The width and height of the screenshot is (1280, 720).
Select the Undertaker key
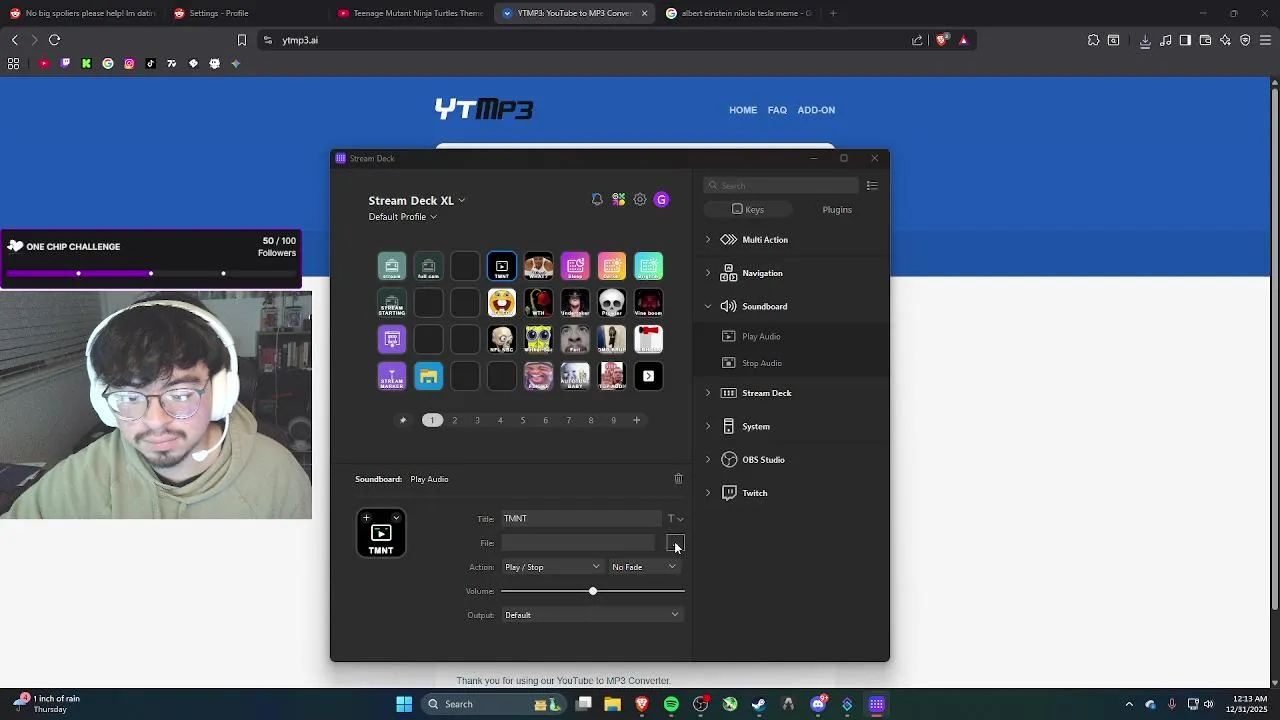pos(575,303)
